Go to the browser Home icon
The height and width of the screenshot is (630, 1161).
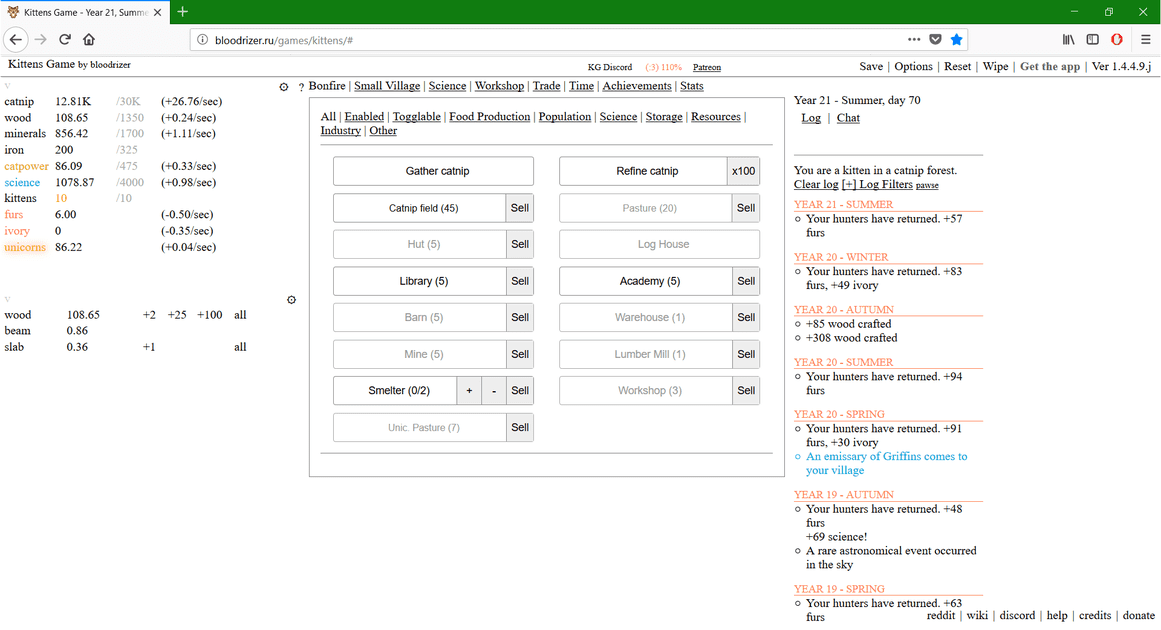pyautogui.click(x=89, y=39)
